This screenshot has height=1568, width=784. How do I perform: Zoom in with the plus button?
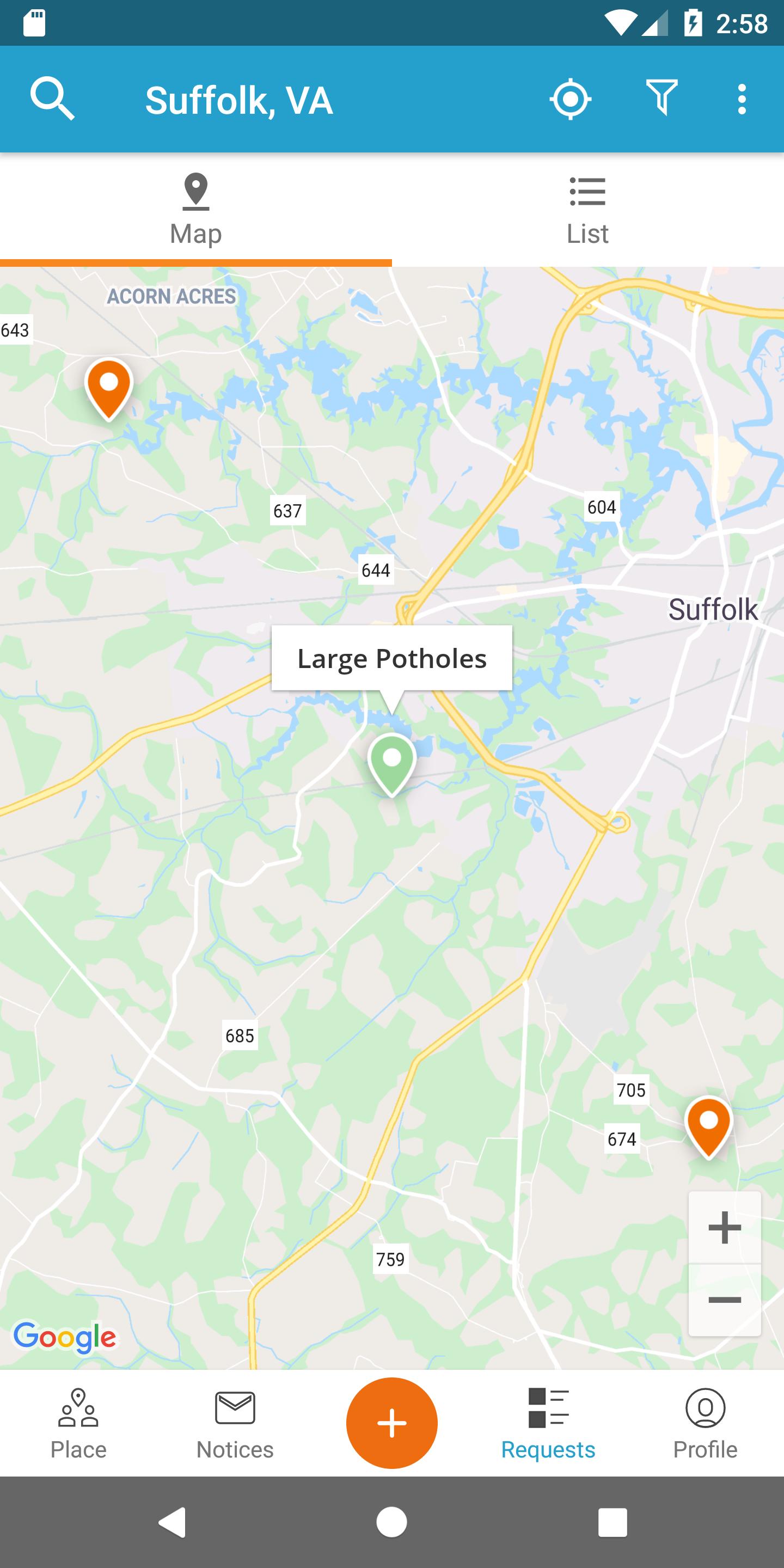click(725, 1227)
